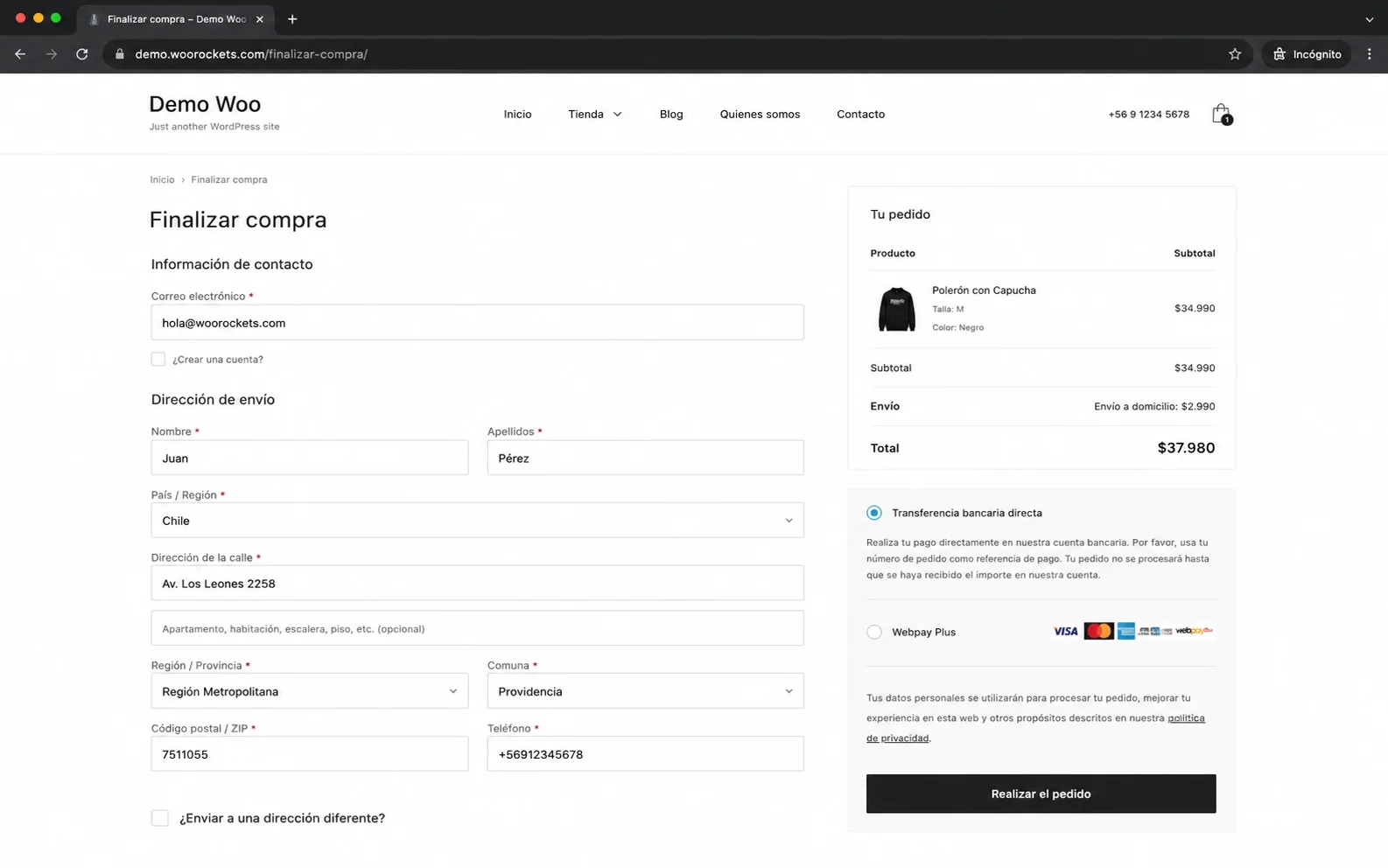Image resolution: width=1388 pixels, height=868 pixels.
Task: Click the Inicio breadcrumb link
Action: point(162,179)
